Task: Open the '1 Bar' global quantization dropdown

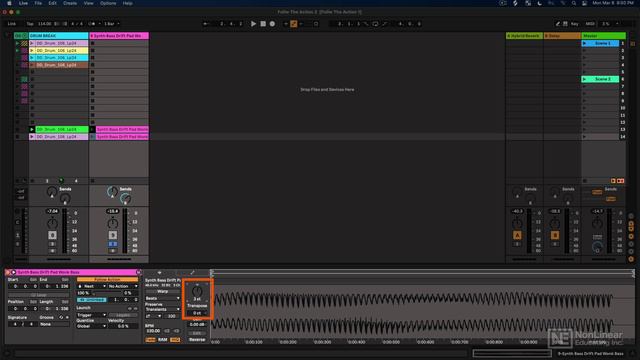Action: coord(111,24)
